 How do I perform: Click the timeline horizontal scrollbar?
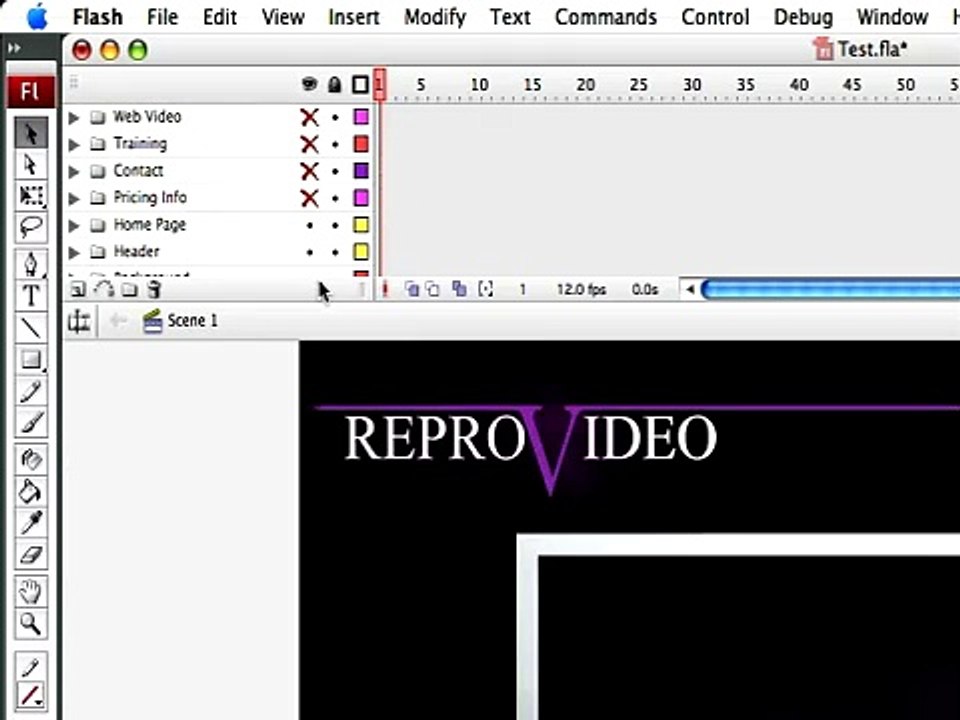[830, 289]
